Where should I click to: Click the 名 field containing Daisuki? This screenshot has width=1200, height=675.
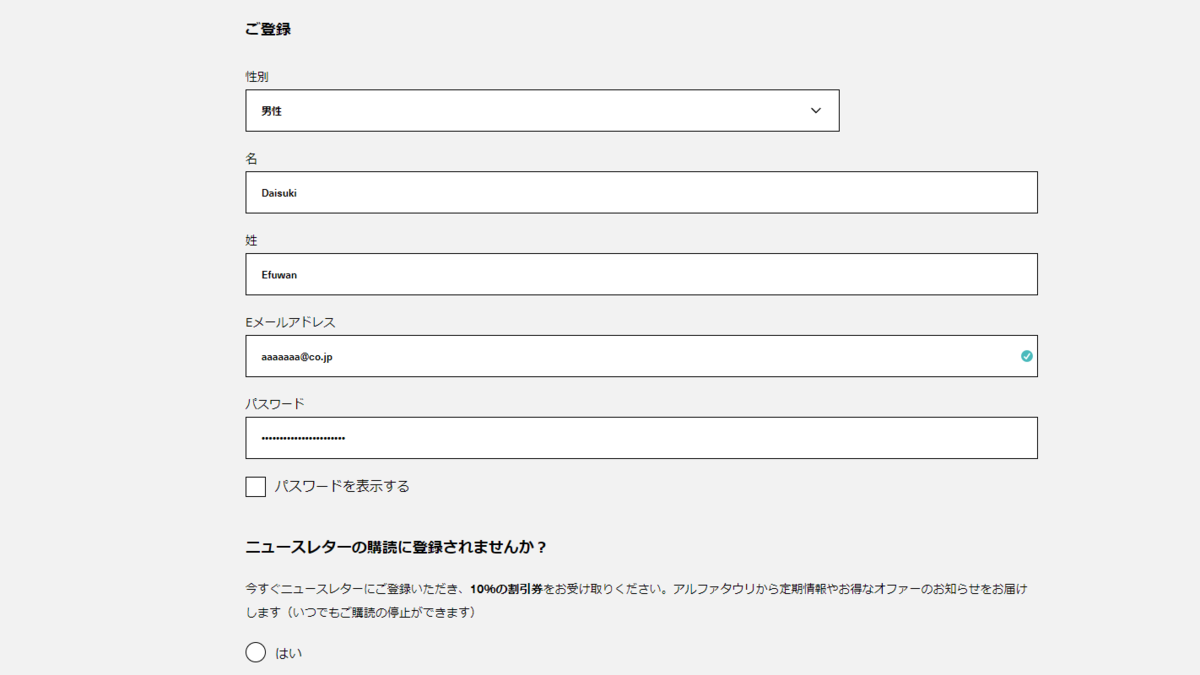[x=641, y=192]
